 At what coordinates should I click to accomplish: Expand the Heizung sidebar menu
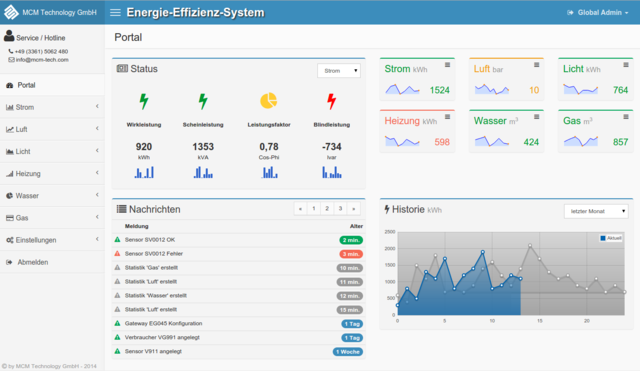pos(52,173)
